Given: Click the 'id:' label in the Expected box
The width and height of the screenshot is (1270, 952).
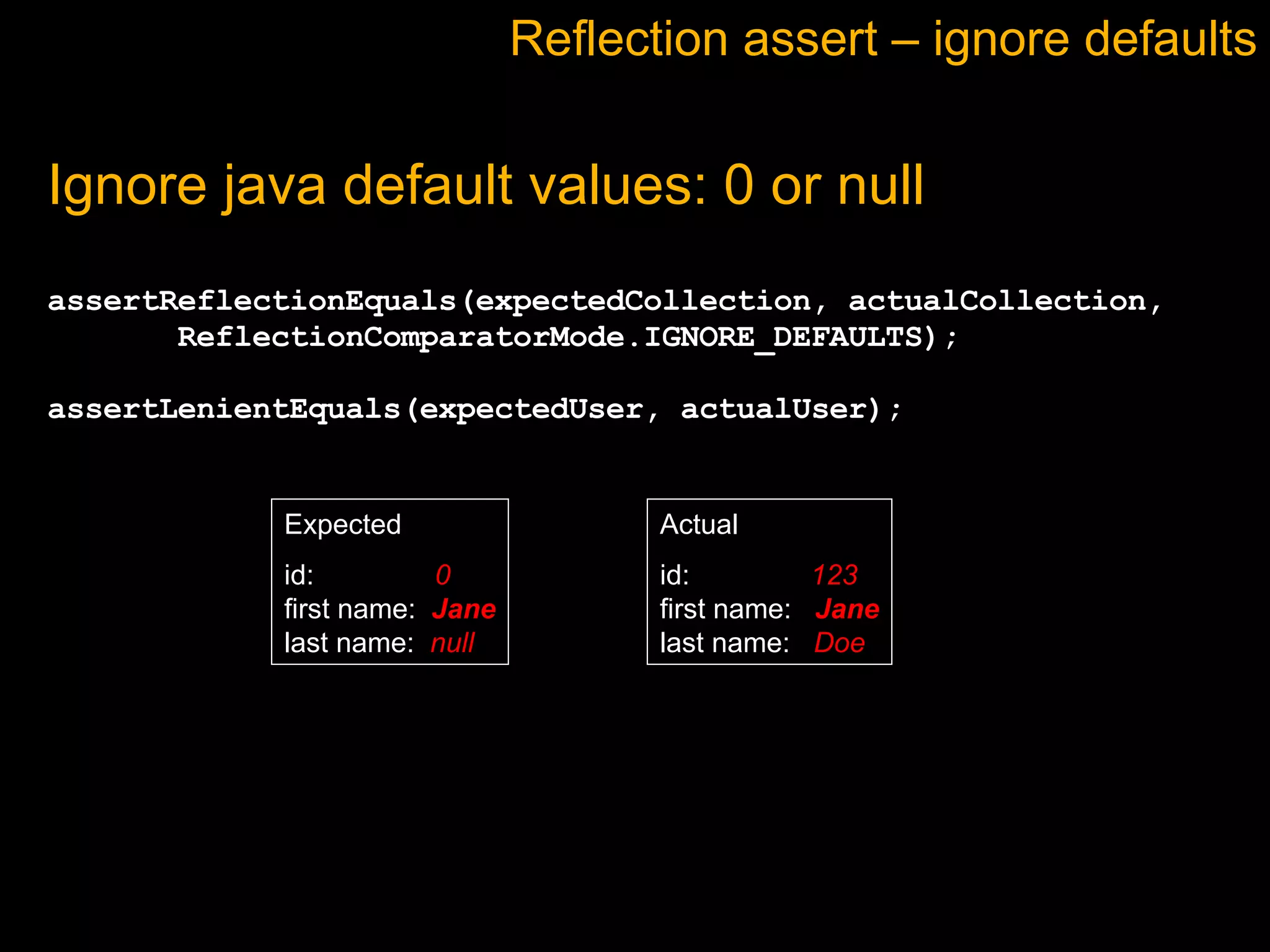Looking at the screenshot, I should [x=299, y=575].
